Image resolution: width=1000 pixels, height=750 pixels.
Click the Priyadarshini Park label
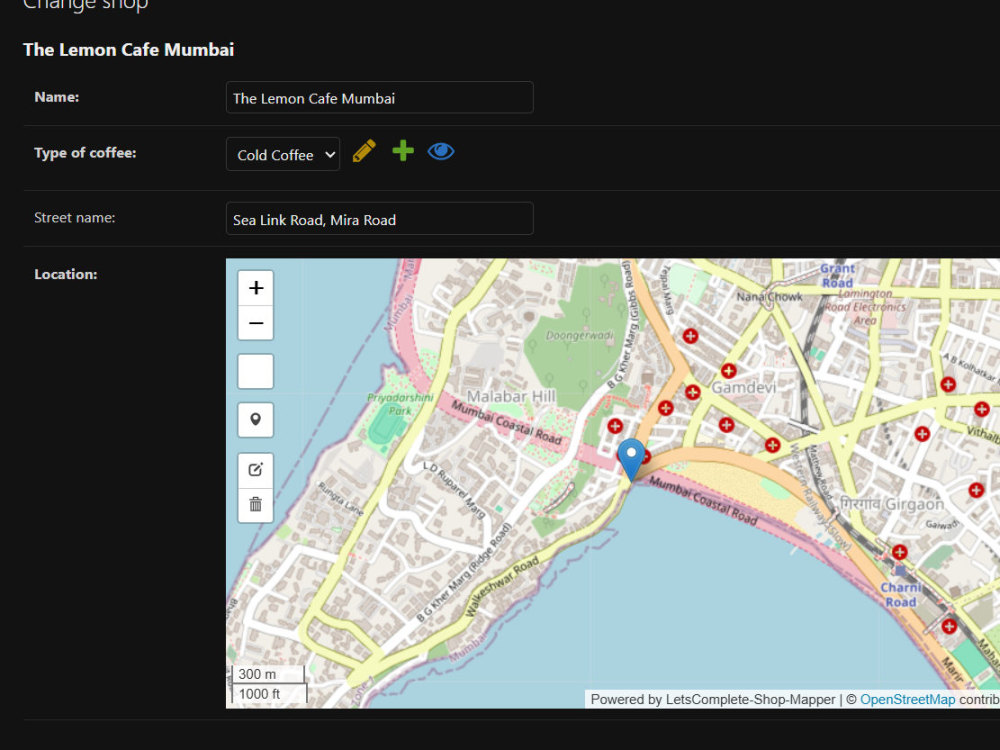coord(400,404)
